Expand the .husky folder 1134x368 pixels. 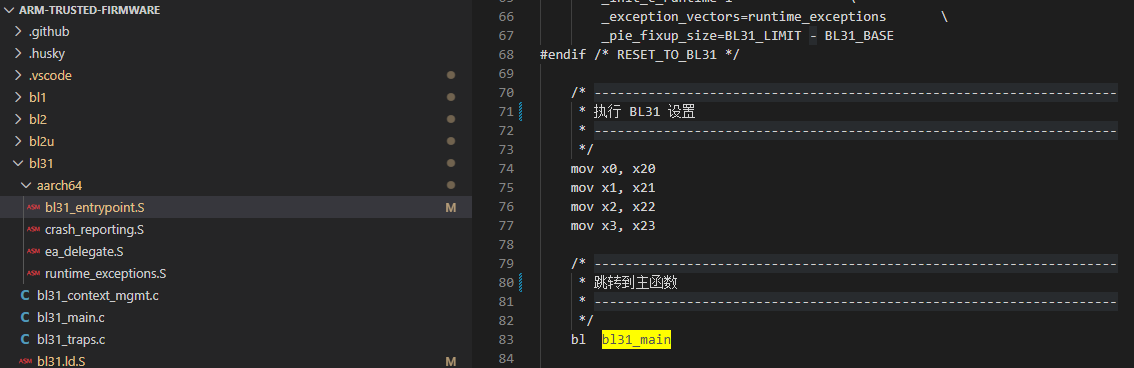point(19,54)
